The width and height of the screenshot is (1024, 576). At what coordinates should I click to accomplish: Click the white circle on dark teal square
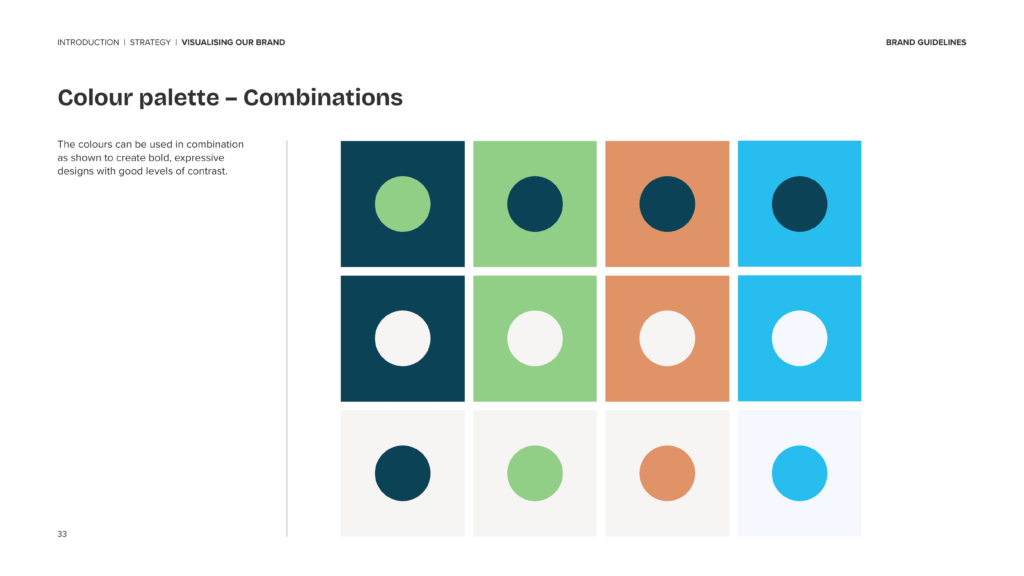tap(402, 338)
